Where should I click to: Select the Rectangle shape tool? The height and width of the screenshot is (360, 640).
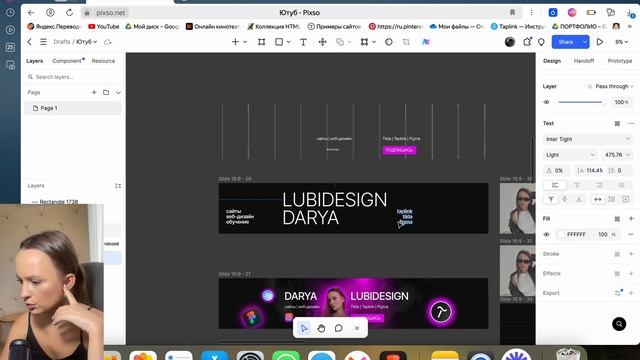coord(279,42)
